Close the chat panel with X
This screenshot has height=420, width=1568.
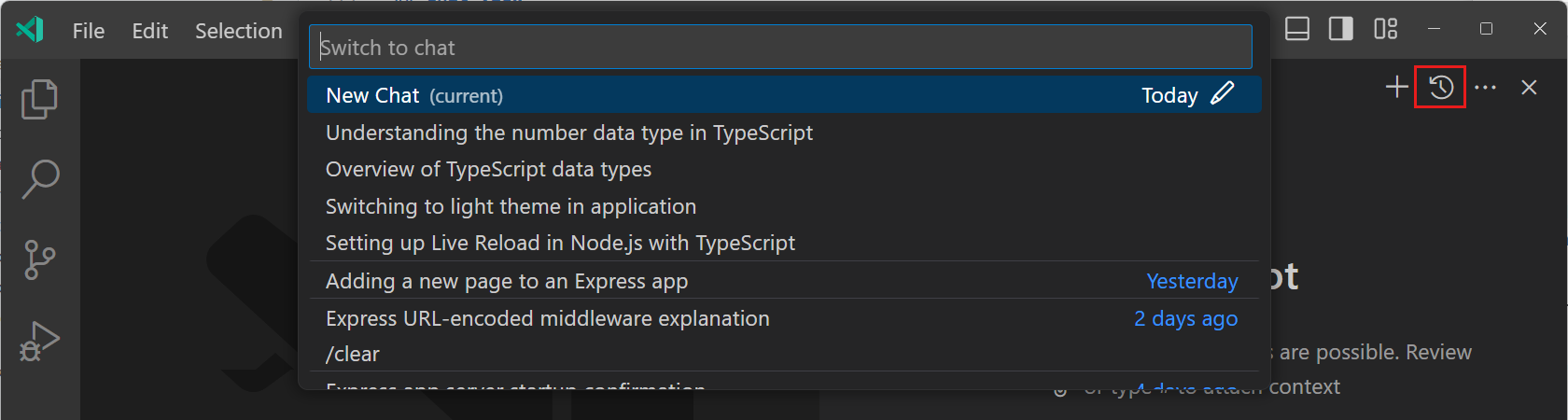click(x=1529, y=88)
